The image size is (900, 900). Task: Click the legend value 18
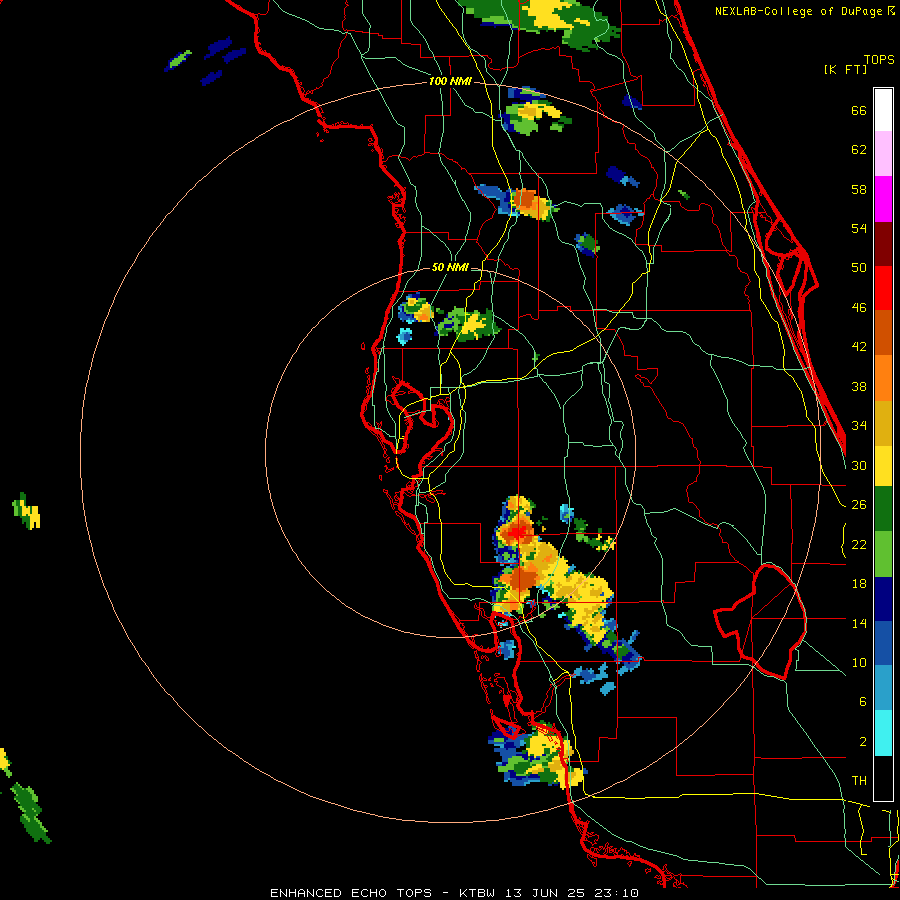(x=859, y=584)
